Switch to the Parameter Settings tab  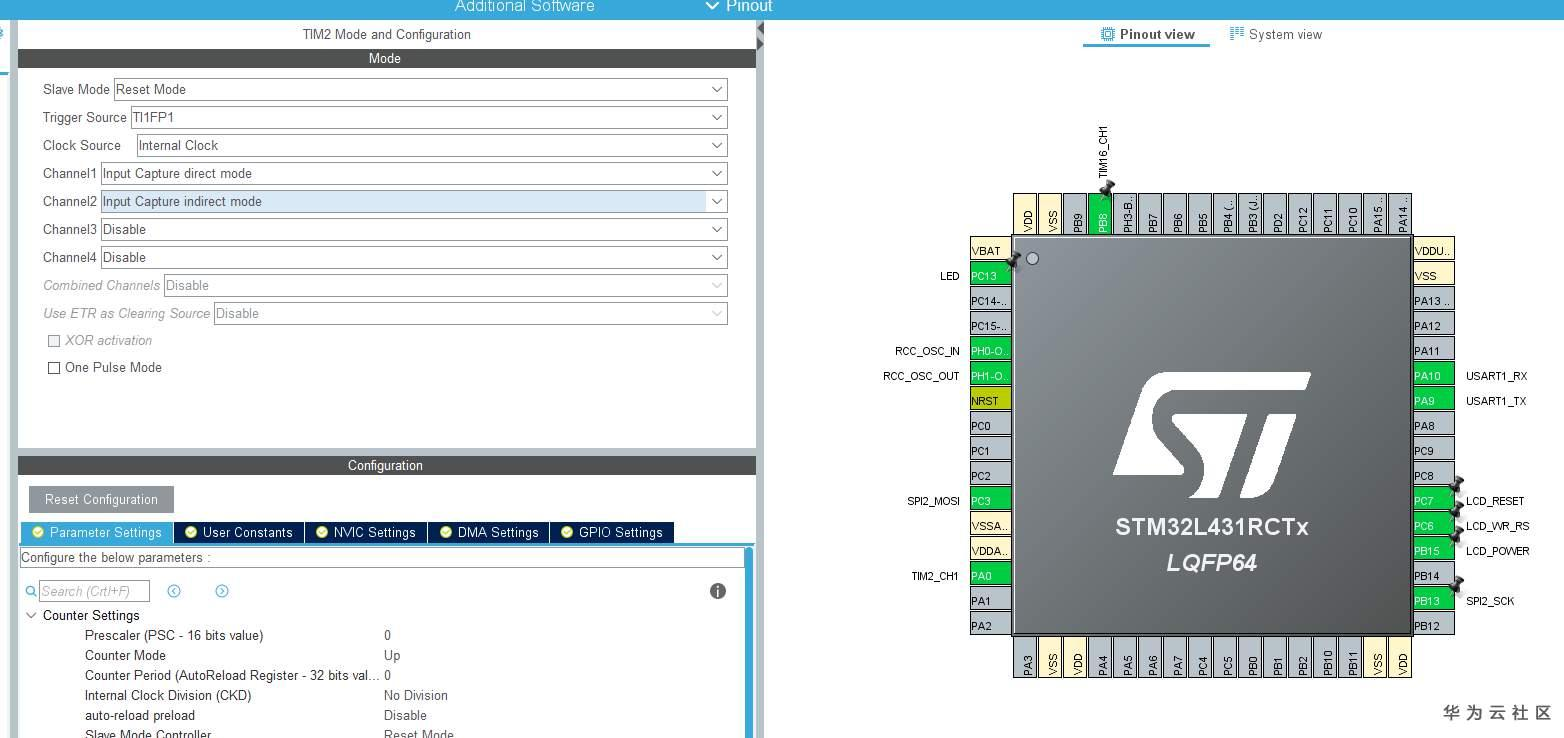pos(97,532)
